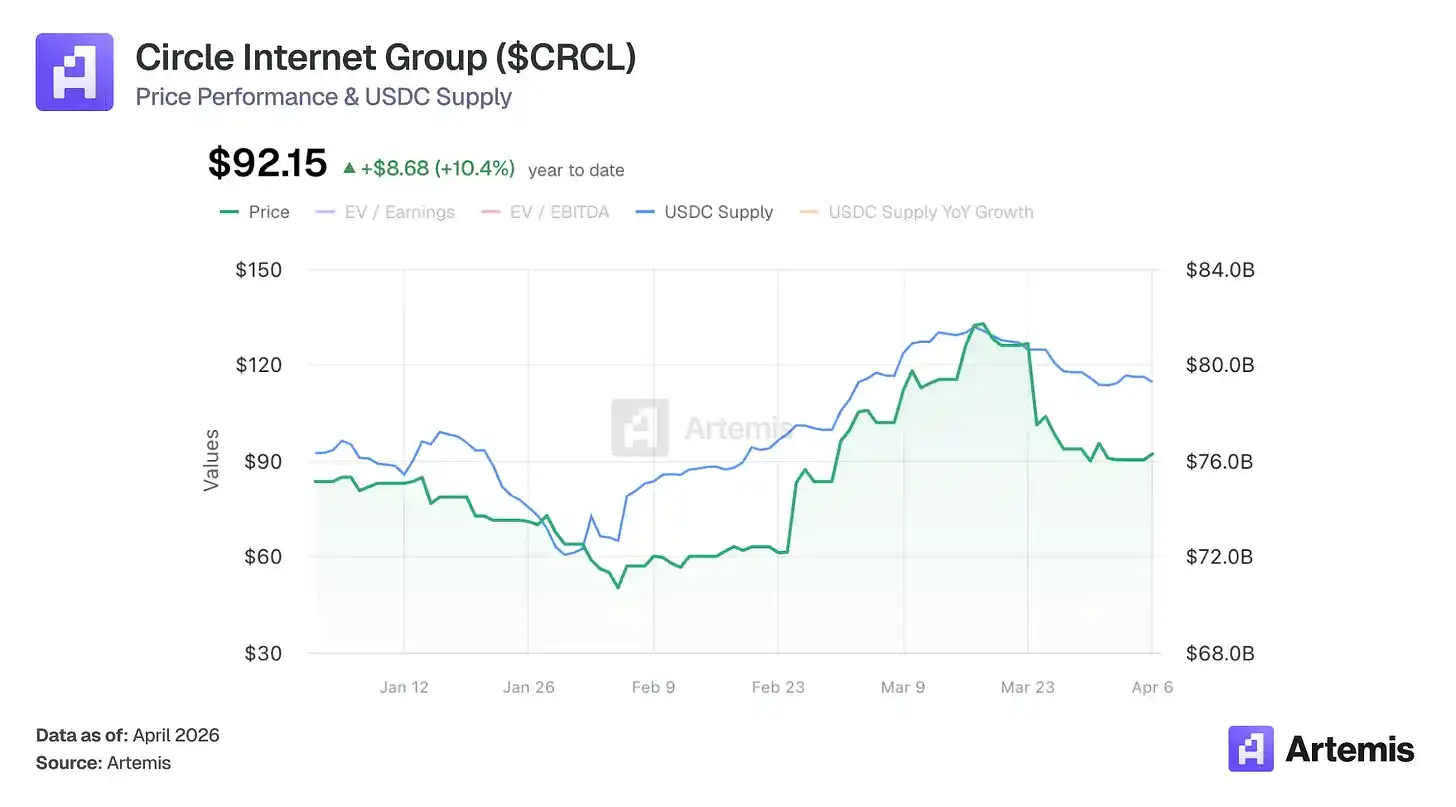Click the Price Performance & USDC Supply subtitle
Viewport: 1456px width, 807px height.
pyautogui.click(x=323, y=97)
